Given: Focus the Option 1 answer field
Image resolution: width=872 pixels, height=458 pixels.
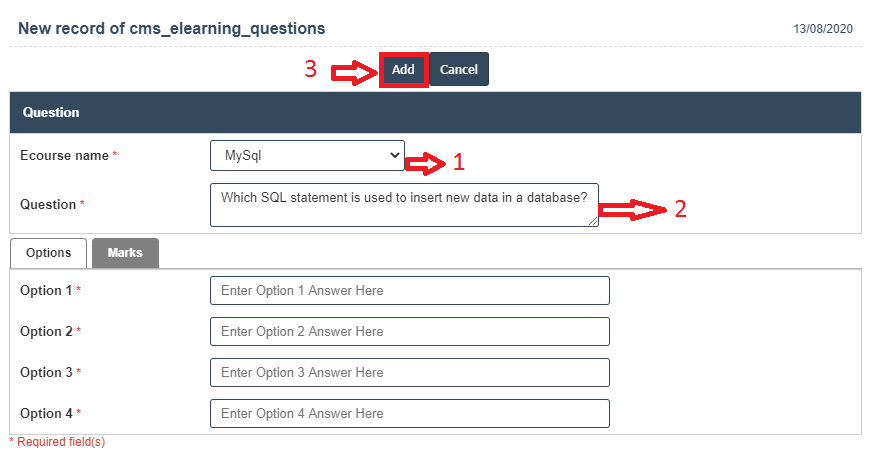Looking at the screenshot, I should tap(409, 291).
